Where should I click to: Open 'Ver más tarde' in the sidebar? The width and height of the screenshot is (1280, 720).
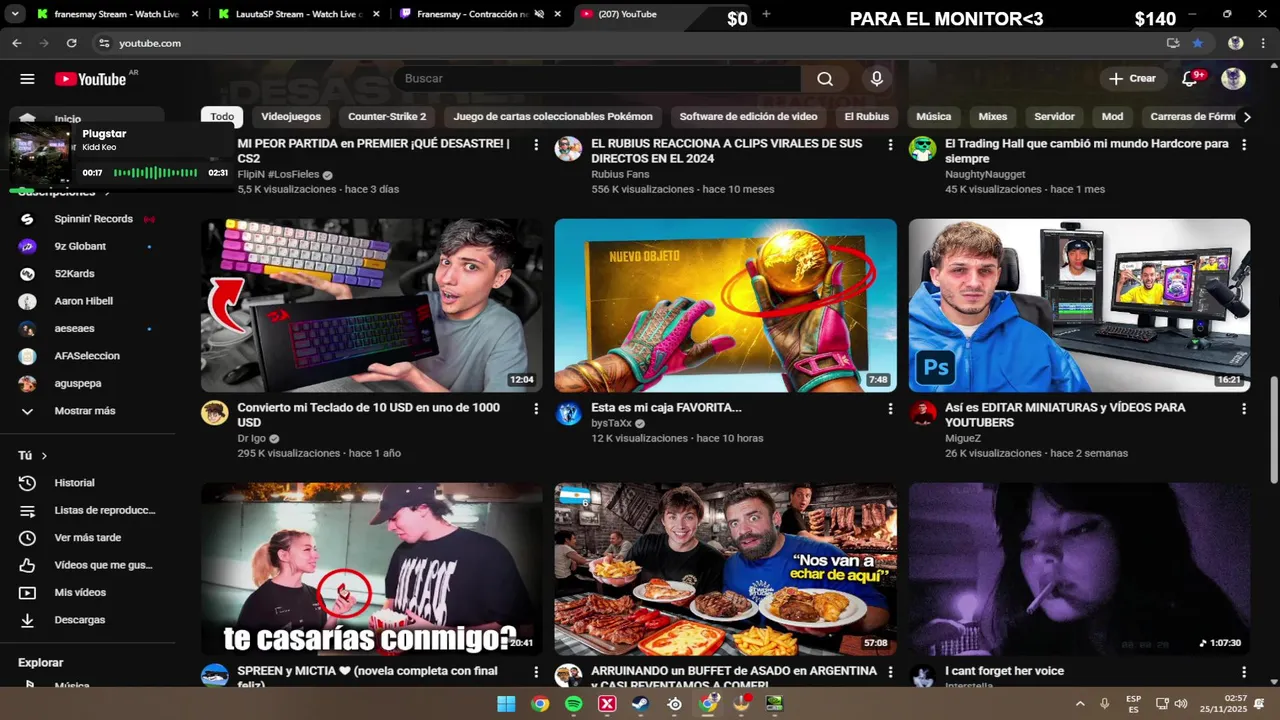click(x=88, y=538)
